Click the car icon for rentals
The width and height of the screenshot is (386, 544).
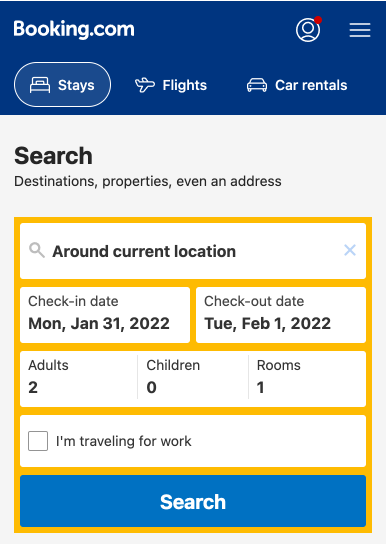click(x=257, y=85)
